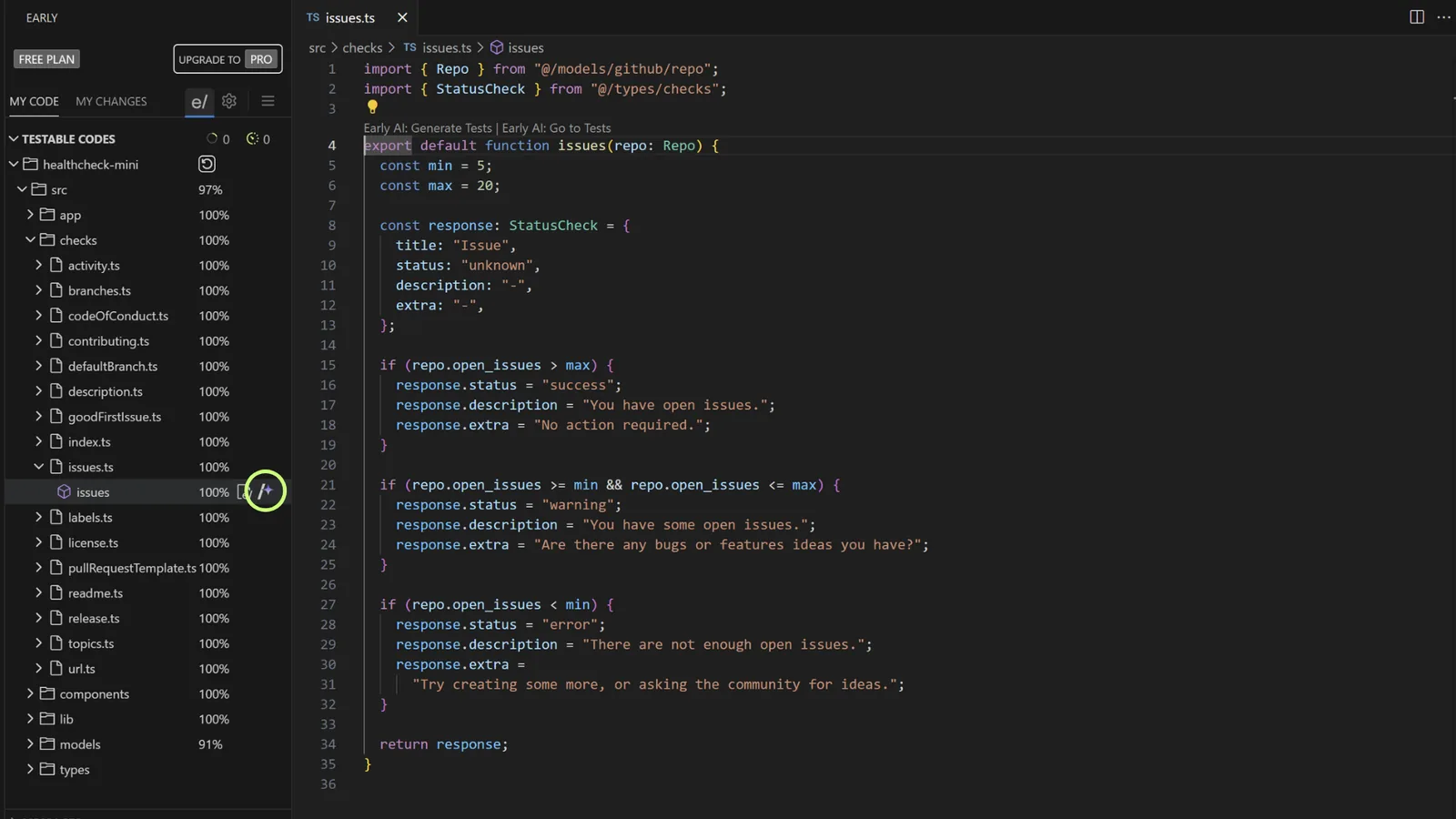Click the src breadcrumb segment
Screen dimensions: 1456x819
pyautogui.click(x=317, y=47)
